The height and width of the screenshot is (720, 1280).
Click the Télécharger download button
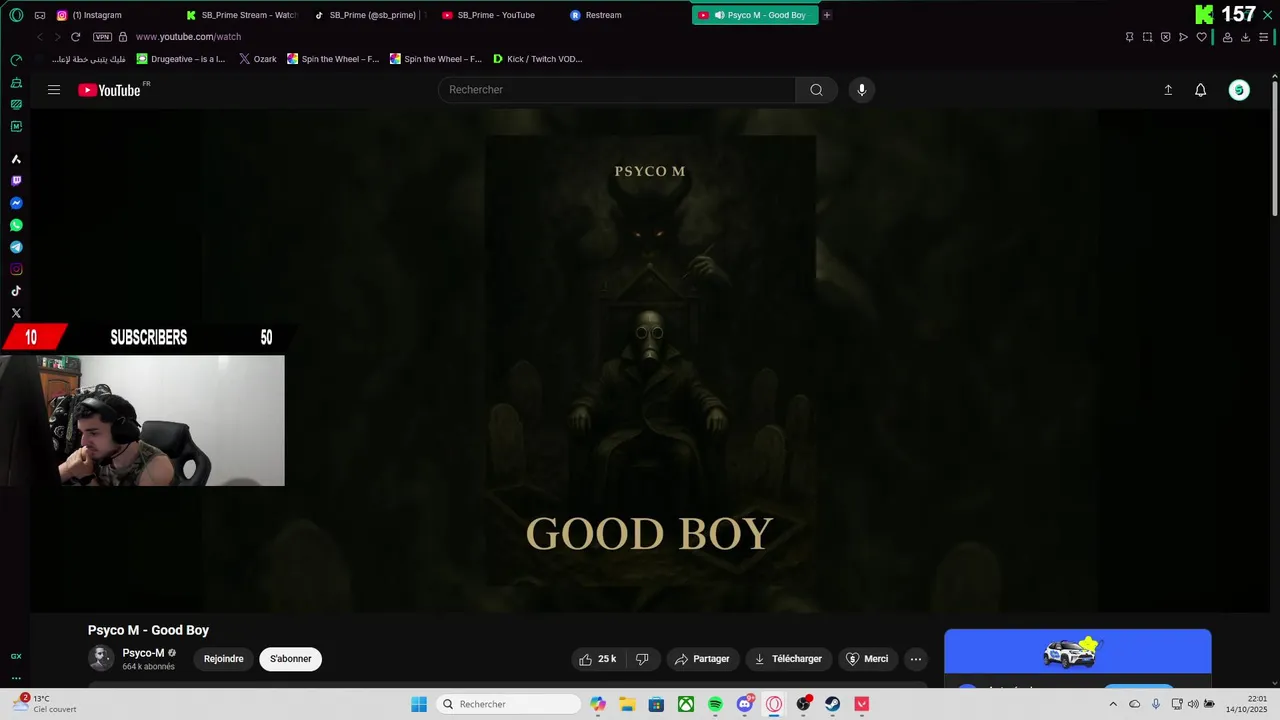point(789,659)
